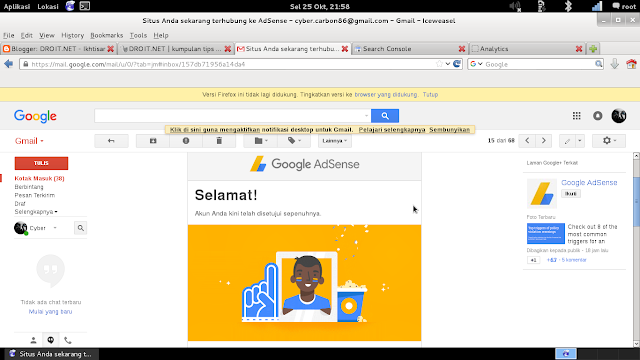
Task: Open the search engine selector dropdown
Action: click(476, 64)
